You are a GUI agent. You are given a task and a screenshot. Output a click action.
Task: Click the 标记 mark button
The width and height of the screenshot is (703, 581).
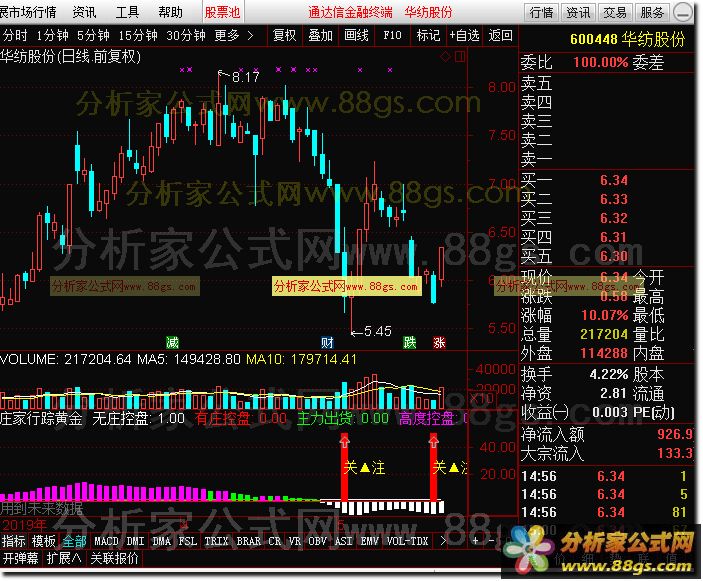[x=428, y=35]
